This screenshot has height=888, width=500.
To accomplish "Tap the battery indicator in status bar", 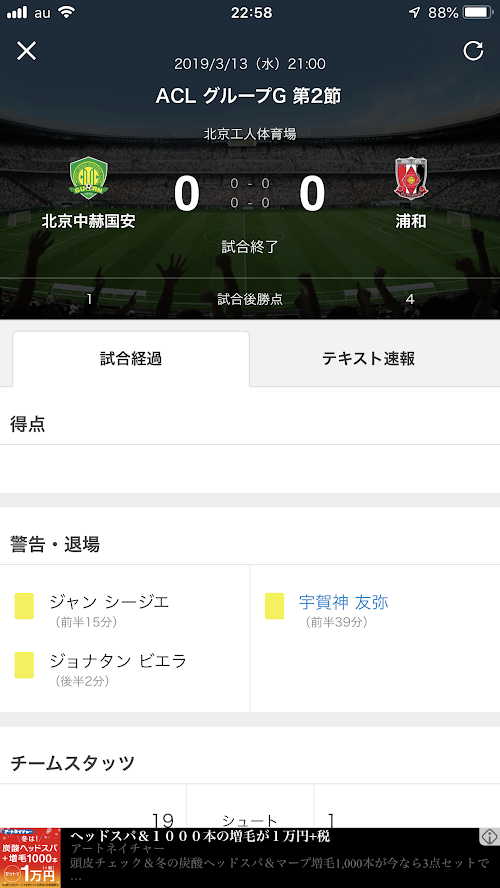I will 478,12.
